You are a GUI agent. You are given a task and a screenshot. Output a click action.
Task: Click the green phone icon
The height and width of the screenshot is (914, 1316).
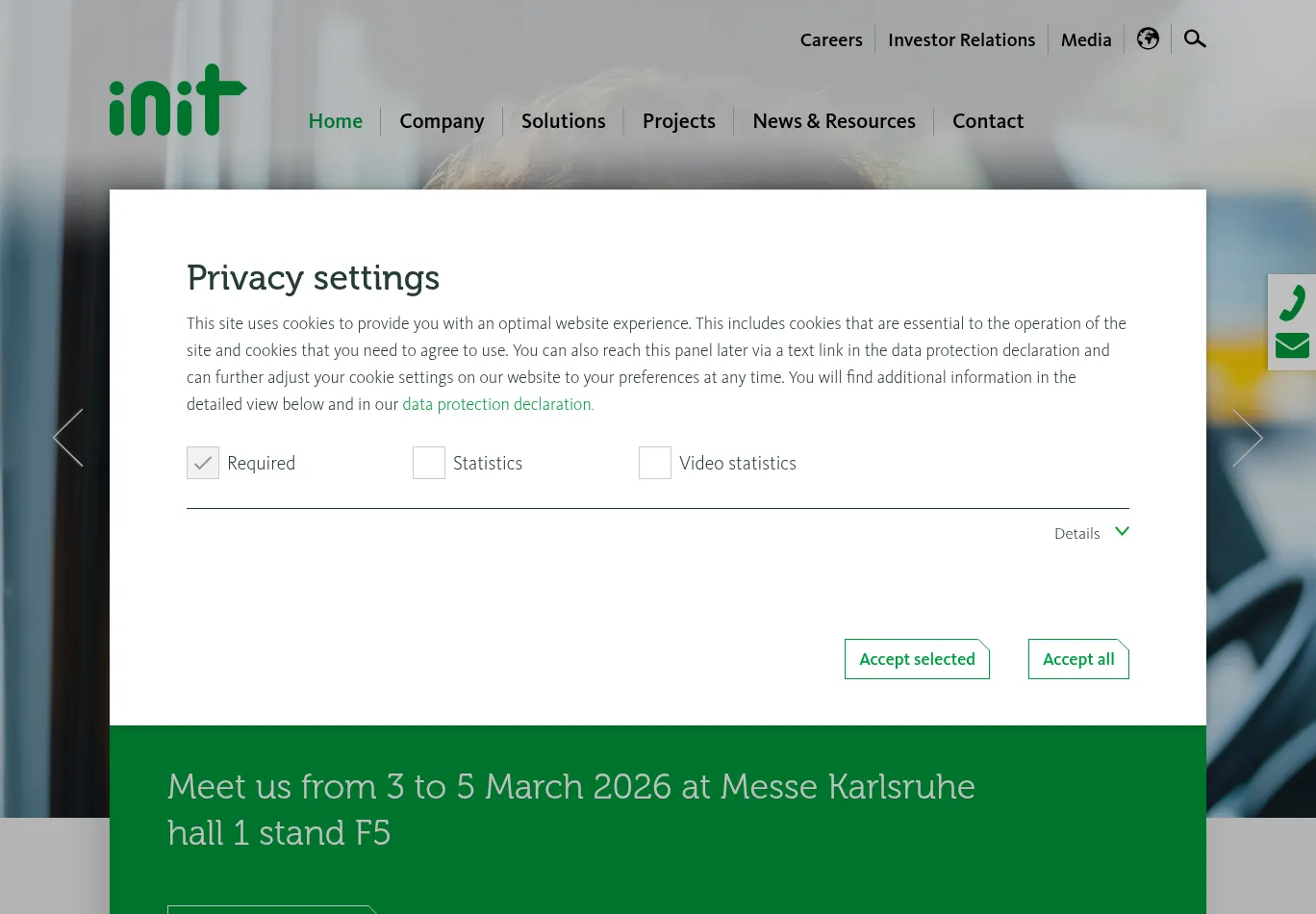point(1292,302)
